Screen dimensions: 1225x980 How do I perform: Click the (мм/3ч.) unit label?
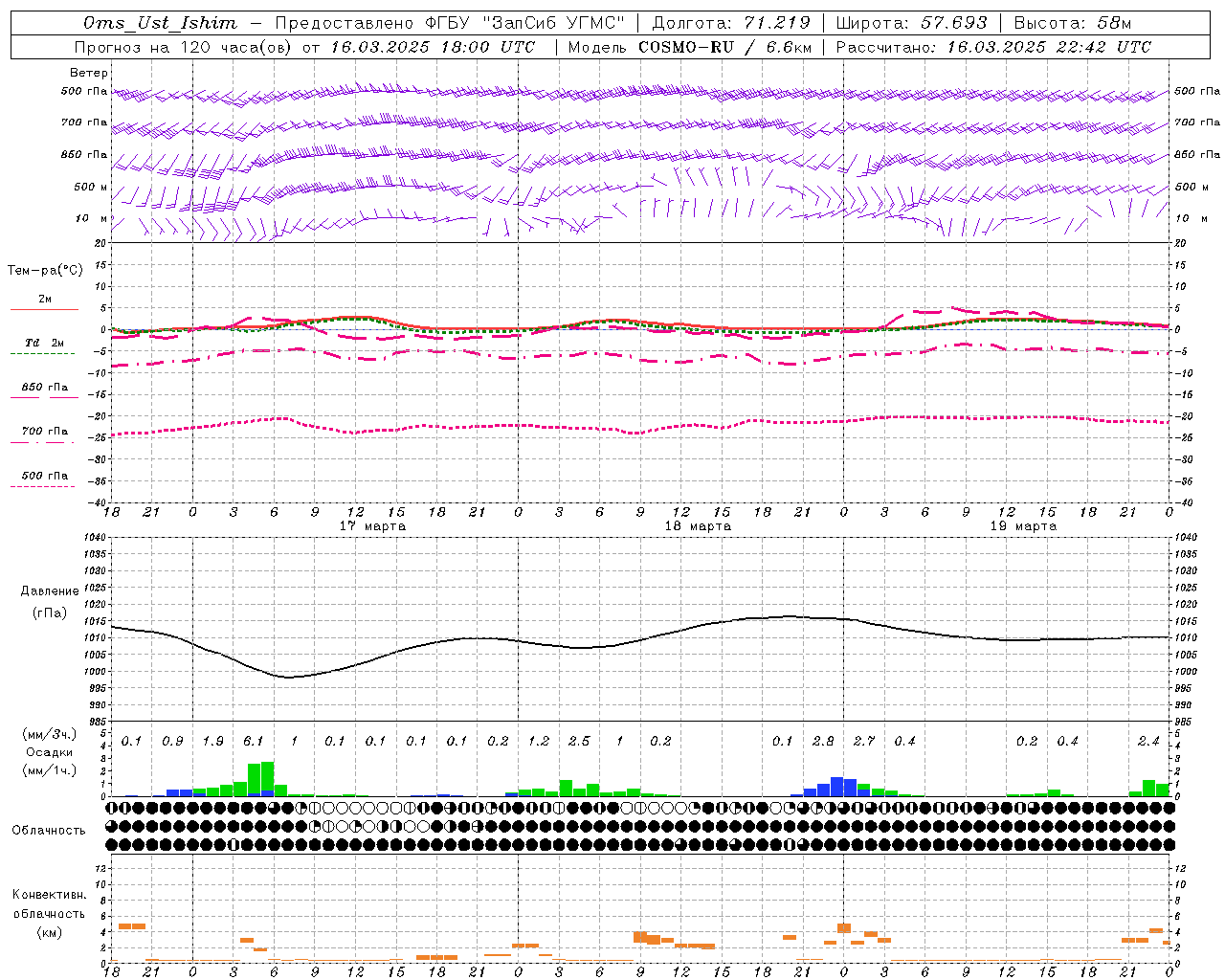49,735
